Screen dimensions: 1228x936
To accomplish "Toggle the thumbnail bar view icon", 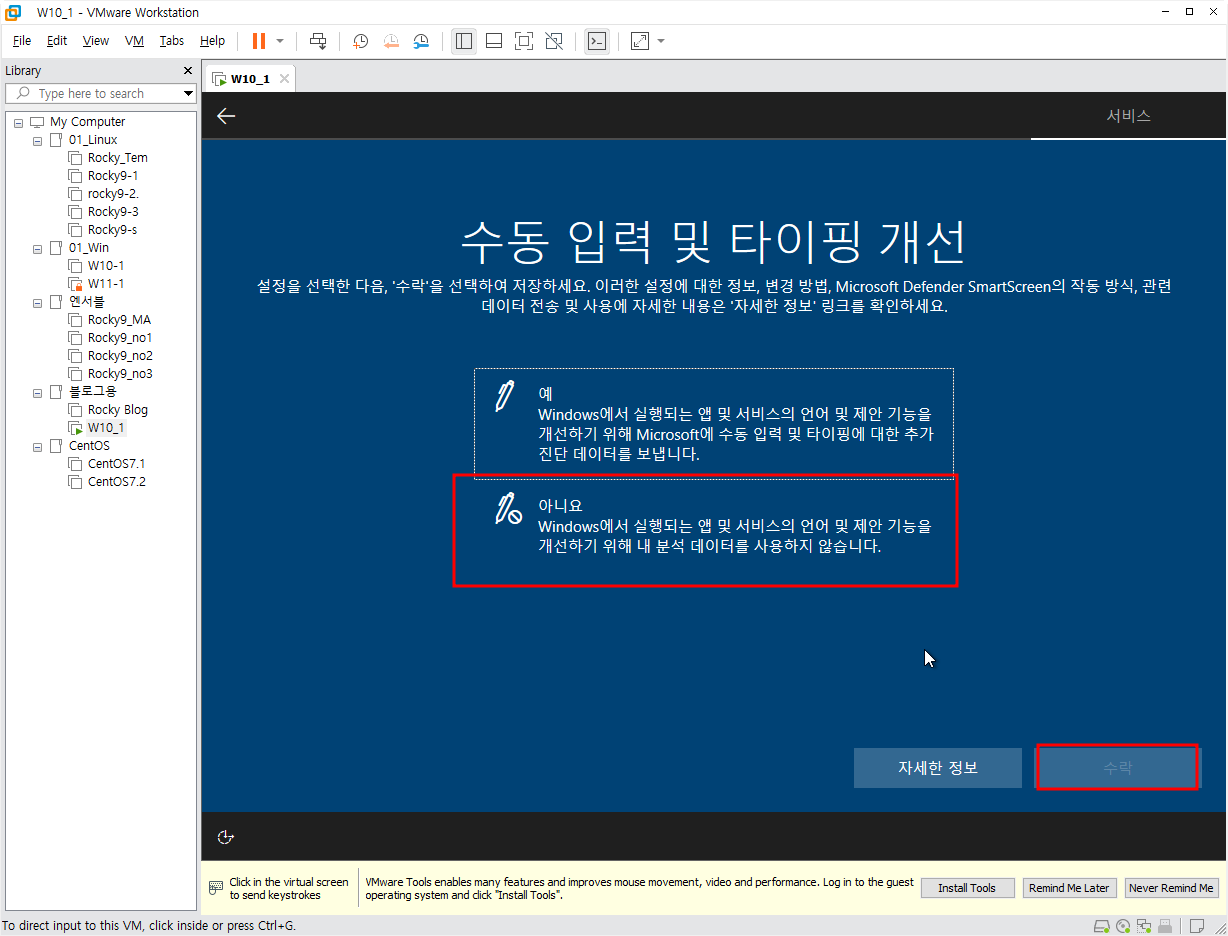I will [x=493, y=41].
